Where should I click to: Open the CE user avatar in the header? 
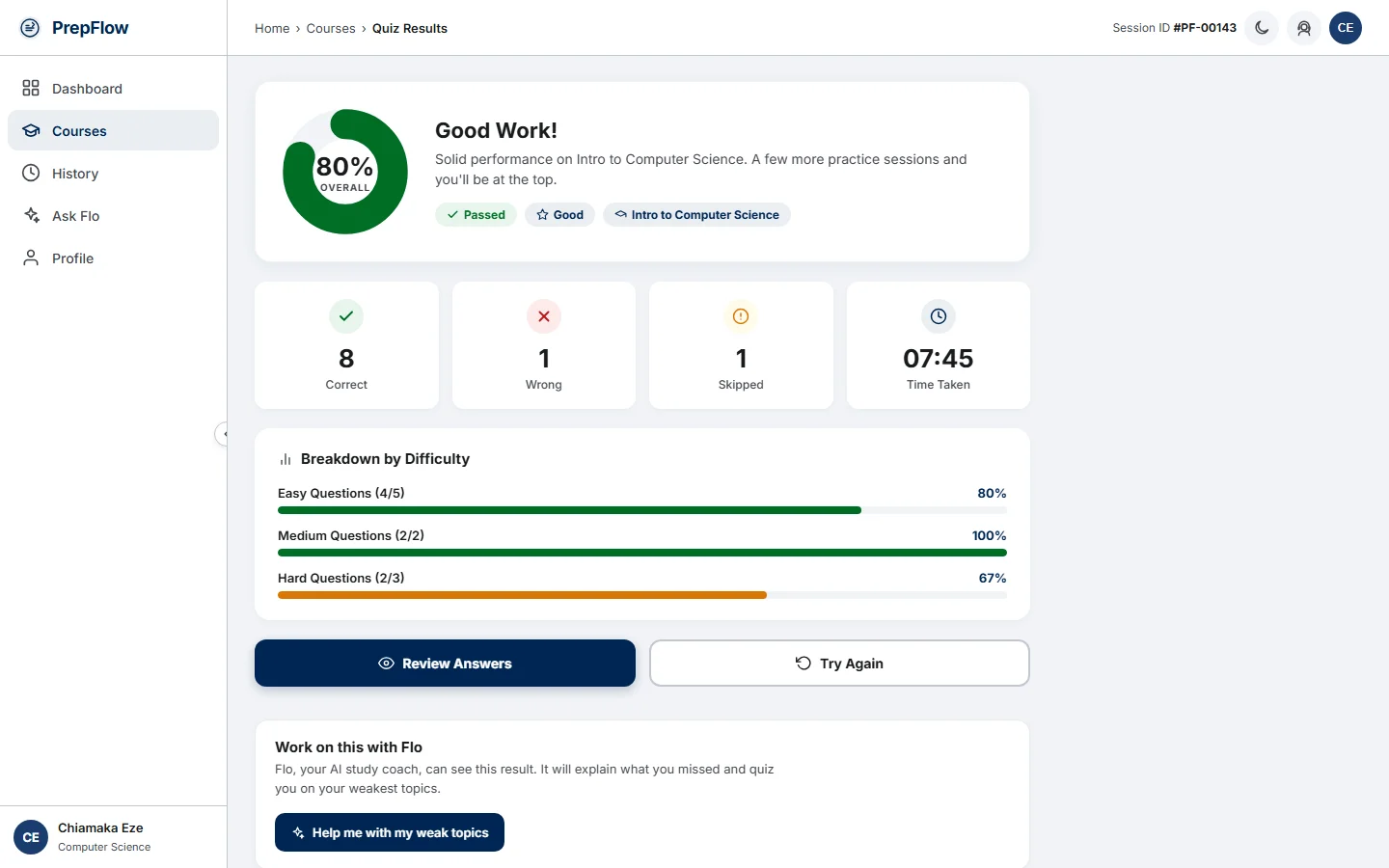[x=1346, y=28]
